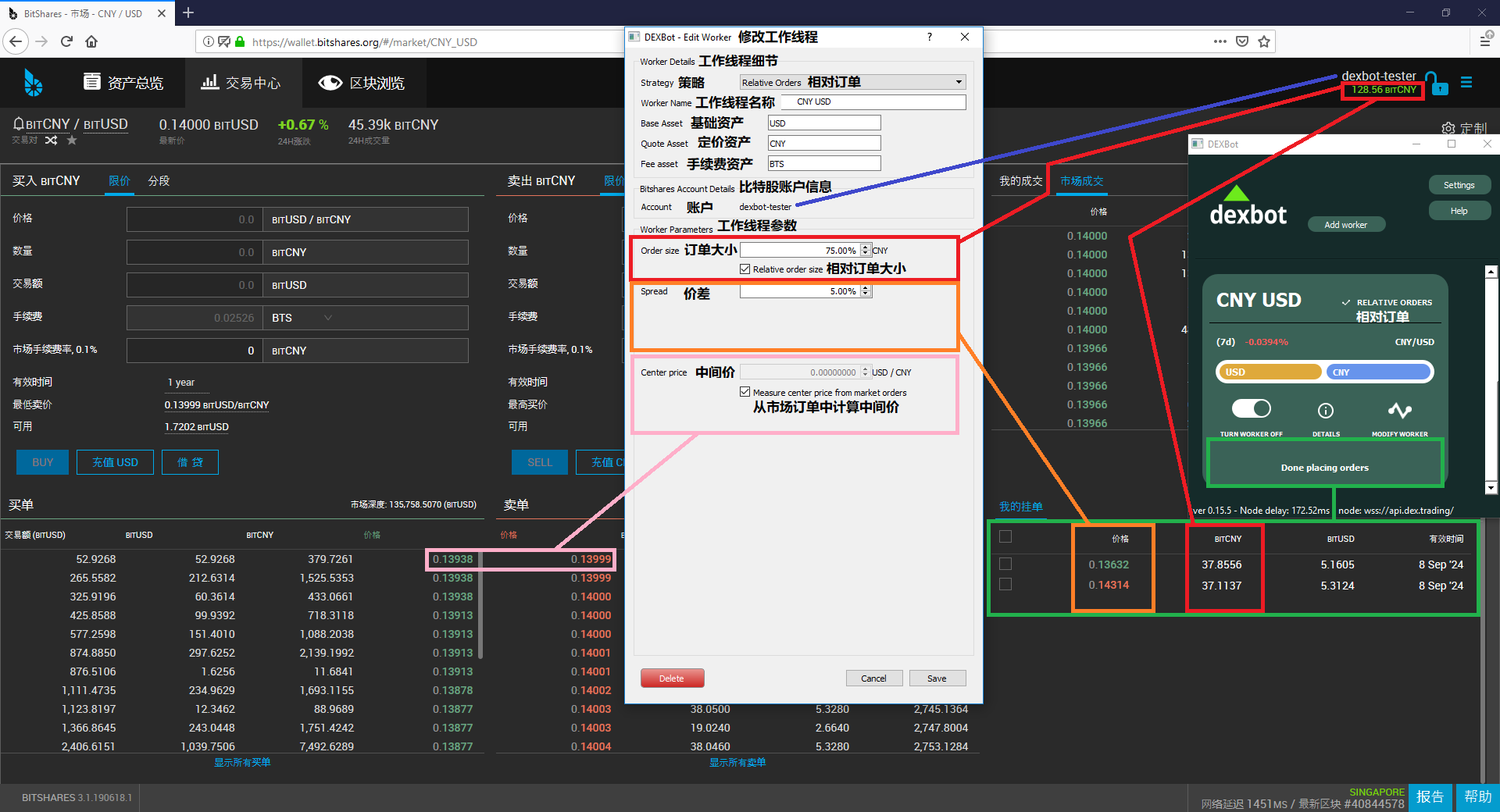Screen dimensions: 1500x812
Task: Click the BitShares logo icon
Action: point(32,82)
